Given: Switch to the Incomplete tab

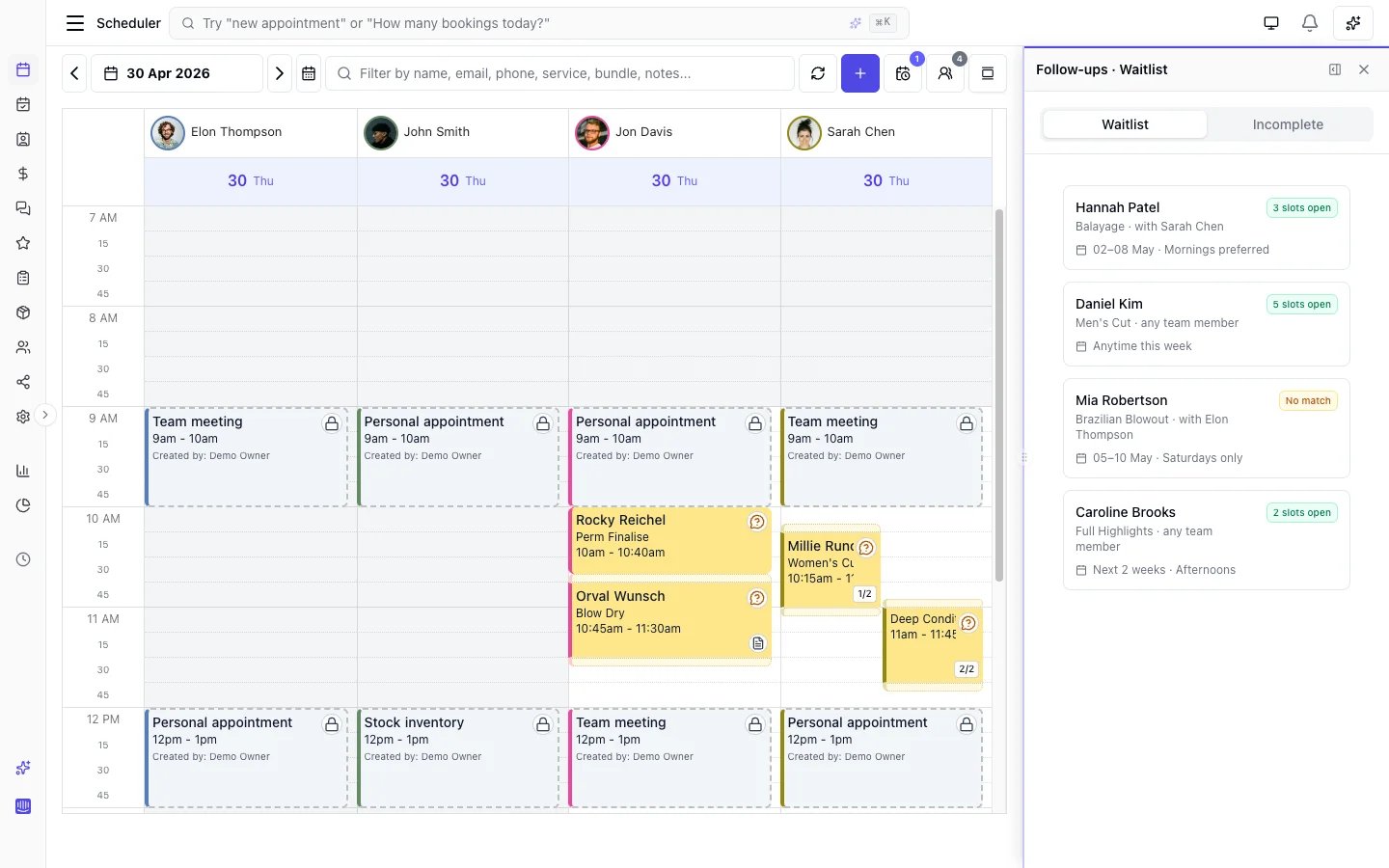Looking at the screenshot, I should tap(1288, 124).
